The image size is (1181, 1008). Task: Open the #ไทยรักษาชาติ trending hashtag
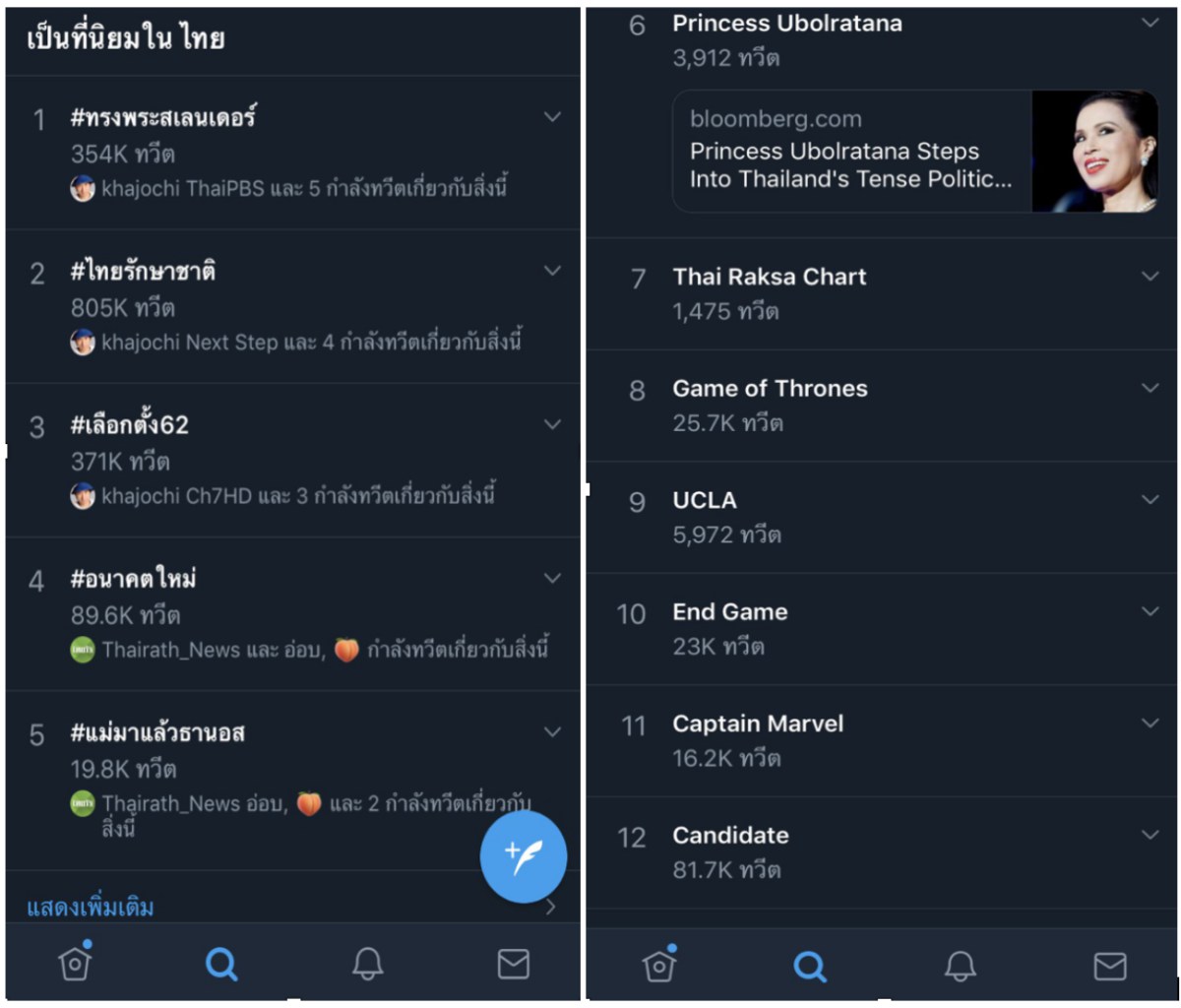point(143,272)
